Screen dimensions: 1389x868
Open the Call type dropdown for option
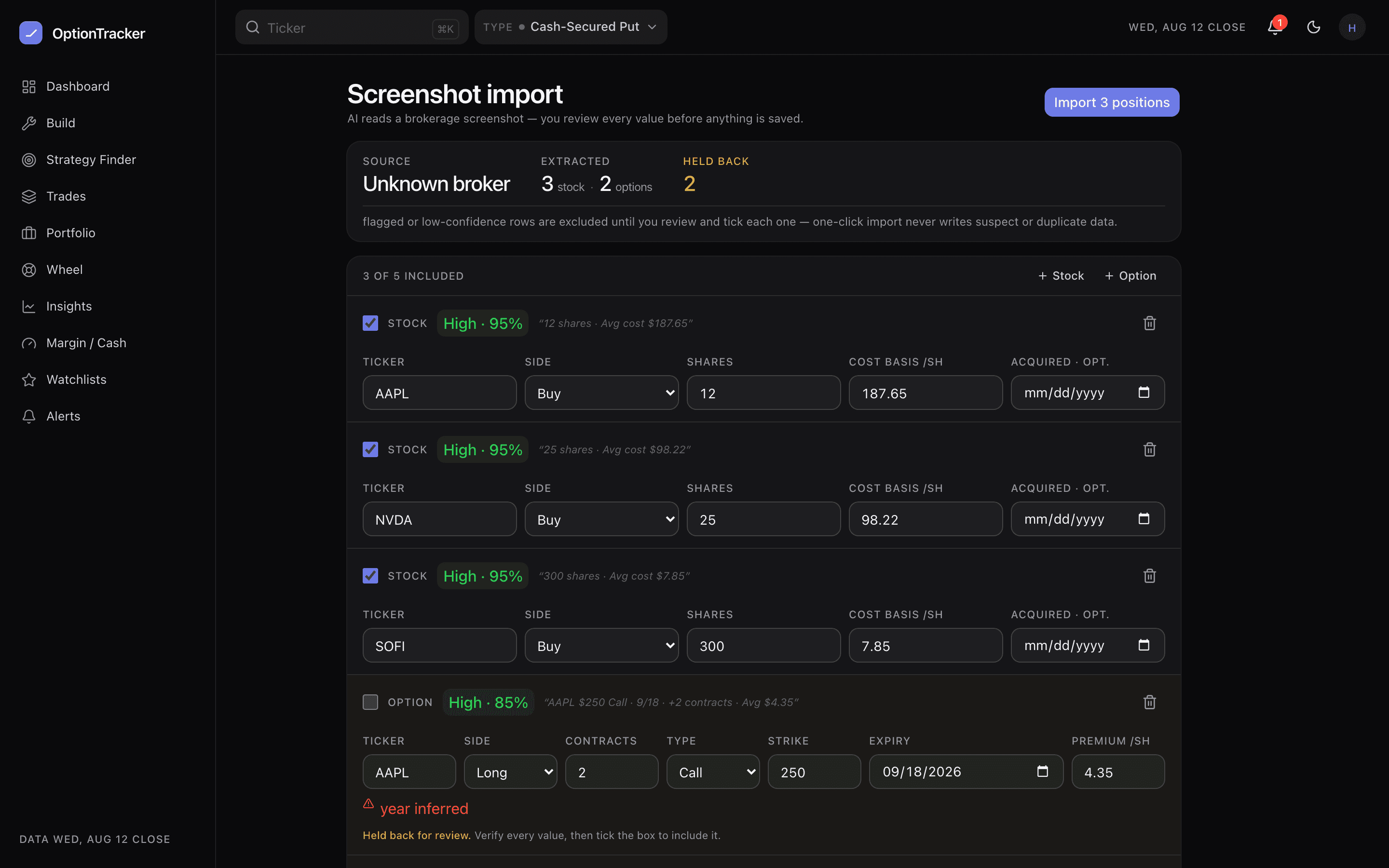click(713, 772)
